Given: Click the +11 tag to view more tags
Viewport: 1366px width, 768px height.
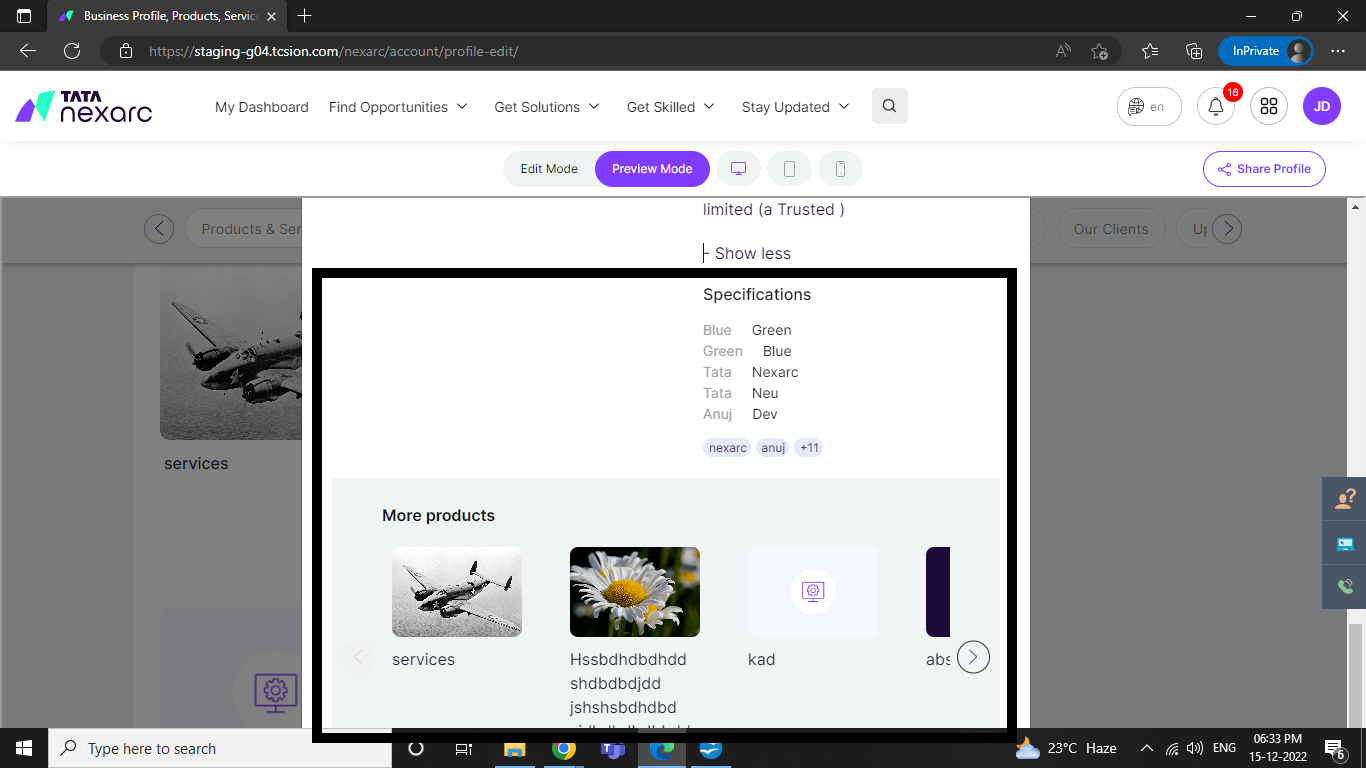Looking at the screenshot, I should point(808,447).
